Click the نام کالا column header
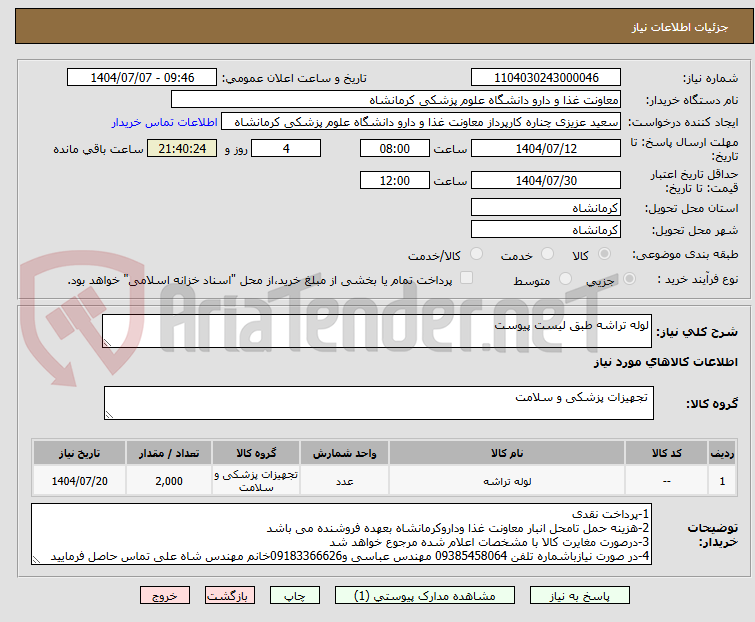This screenshot has height=622, width=755. point(507,453)
